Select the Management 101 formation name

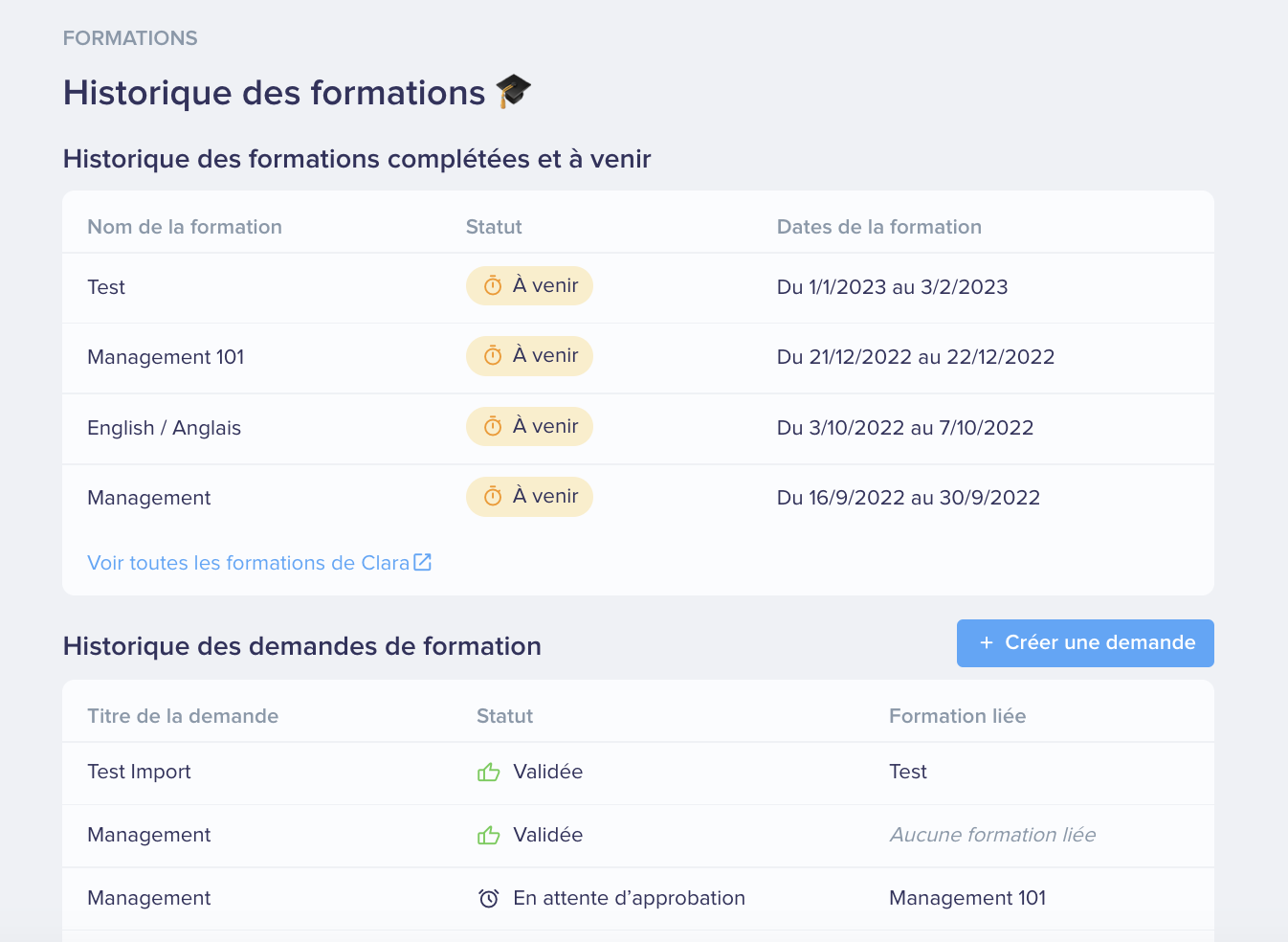click(x=166, y=357)
